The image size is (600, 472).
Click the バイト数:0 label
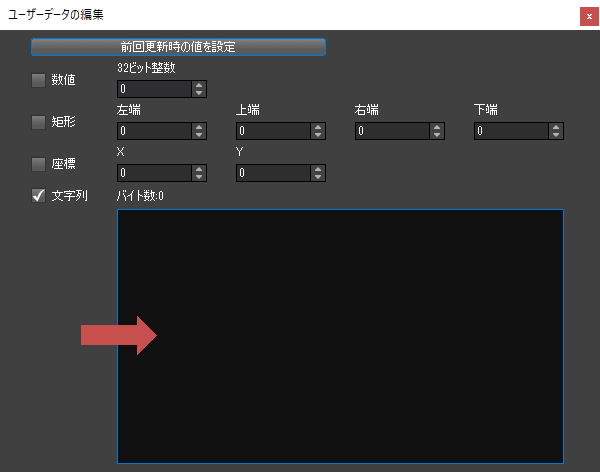pyautogui.click(x=140, y=196)
